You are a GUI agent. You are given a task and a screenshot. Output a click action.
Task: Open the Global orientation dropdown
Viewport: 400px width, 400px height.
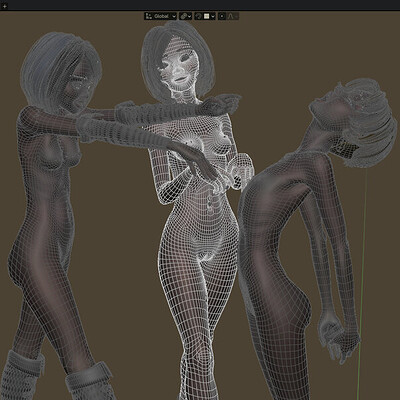click(160, 16)
